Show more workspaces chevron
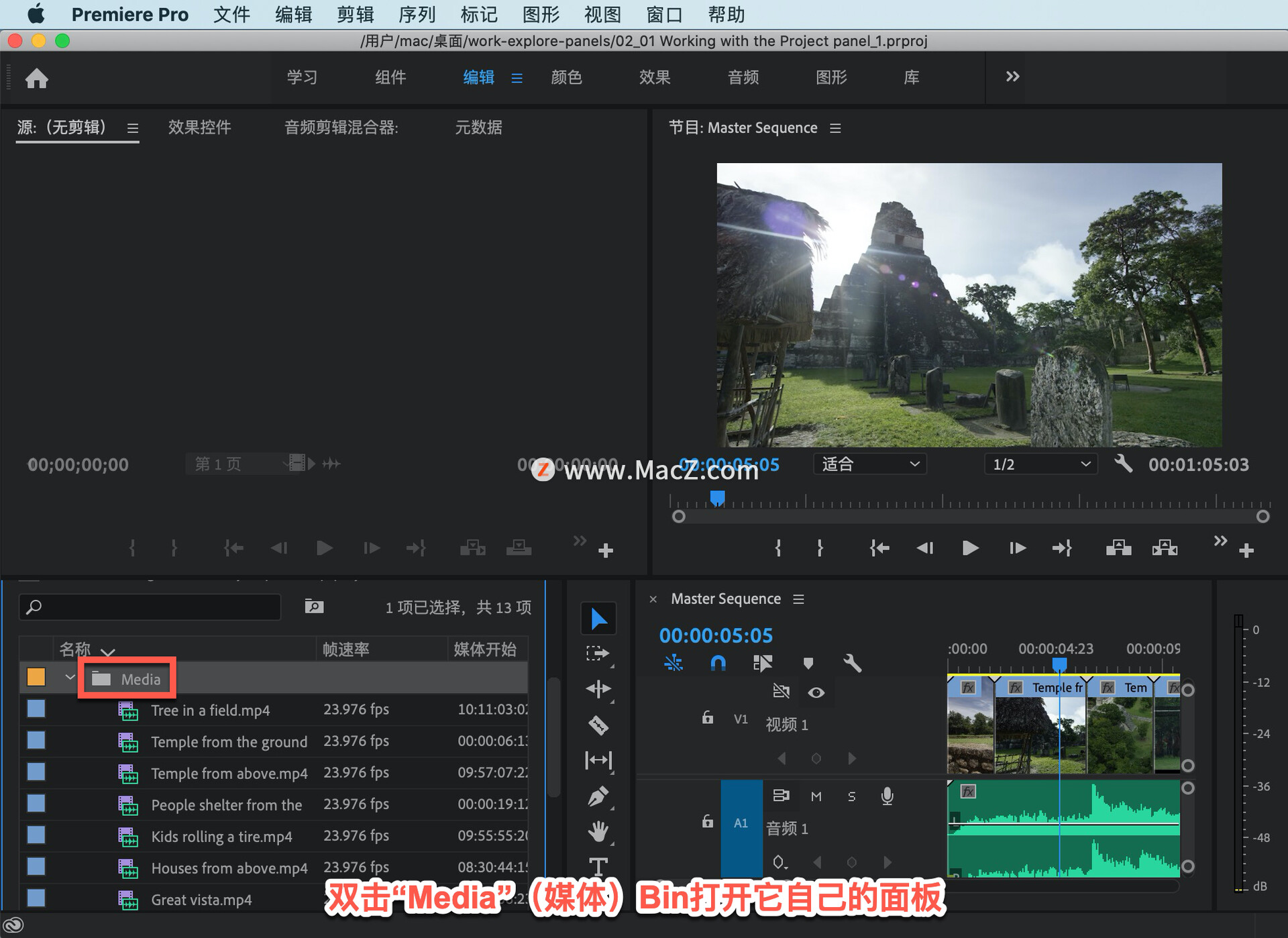This screenshot has height=938, width=1288. [1012, 76]
